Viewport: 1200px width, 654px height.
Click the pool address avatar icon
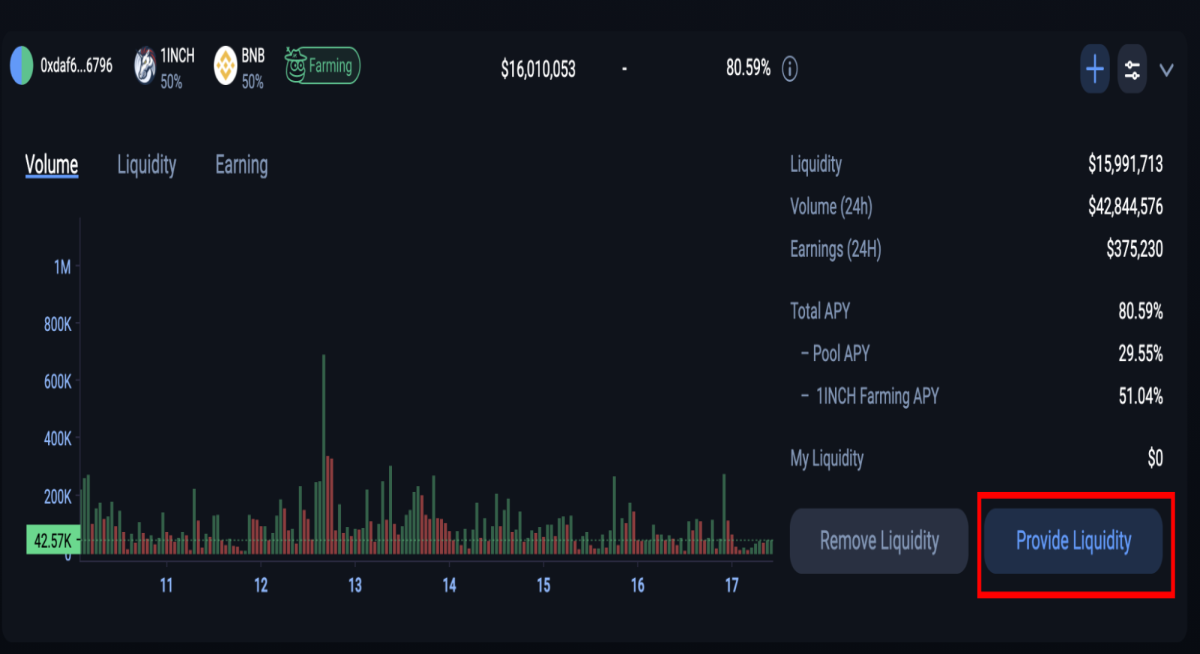pos(21,65)
